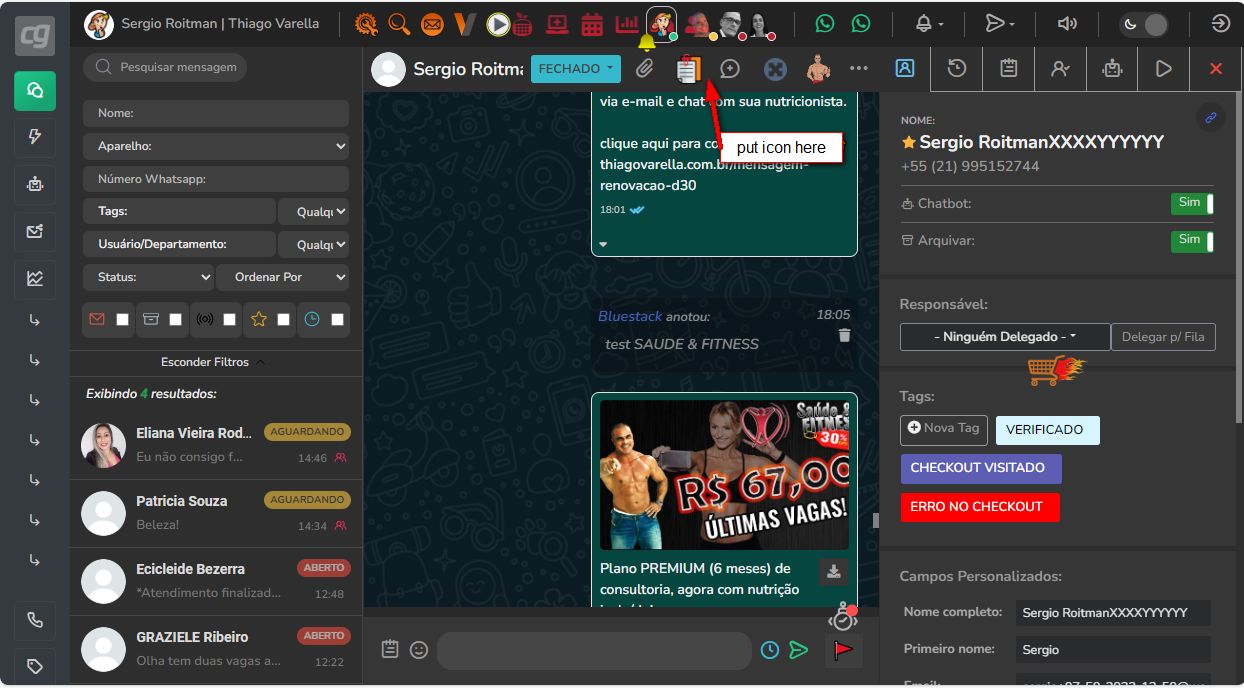Open the Ninguém Delegado dropdown

point(1005,337)
